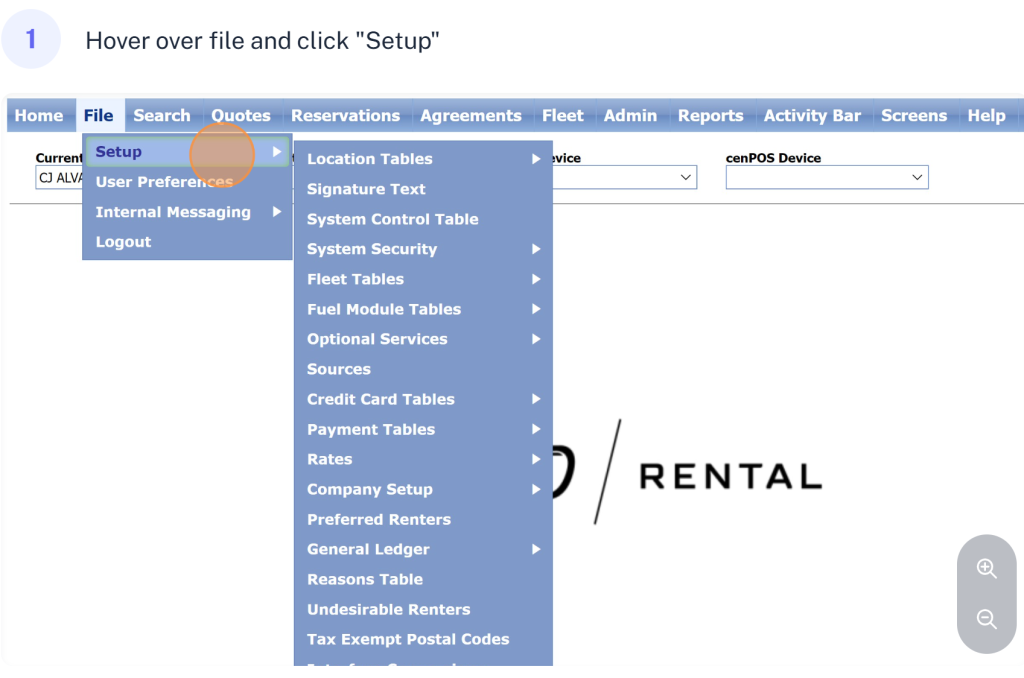Screen dimensions: 1024x678
Task: Select System Control Table
Action: 392,219
